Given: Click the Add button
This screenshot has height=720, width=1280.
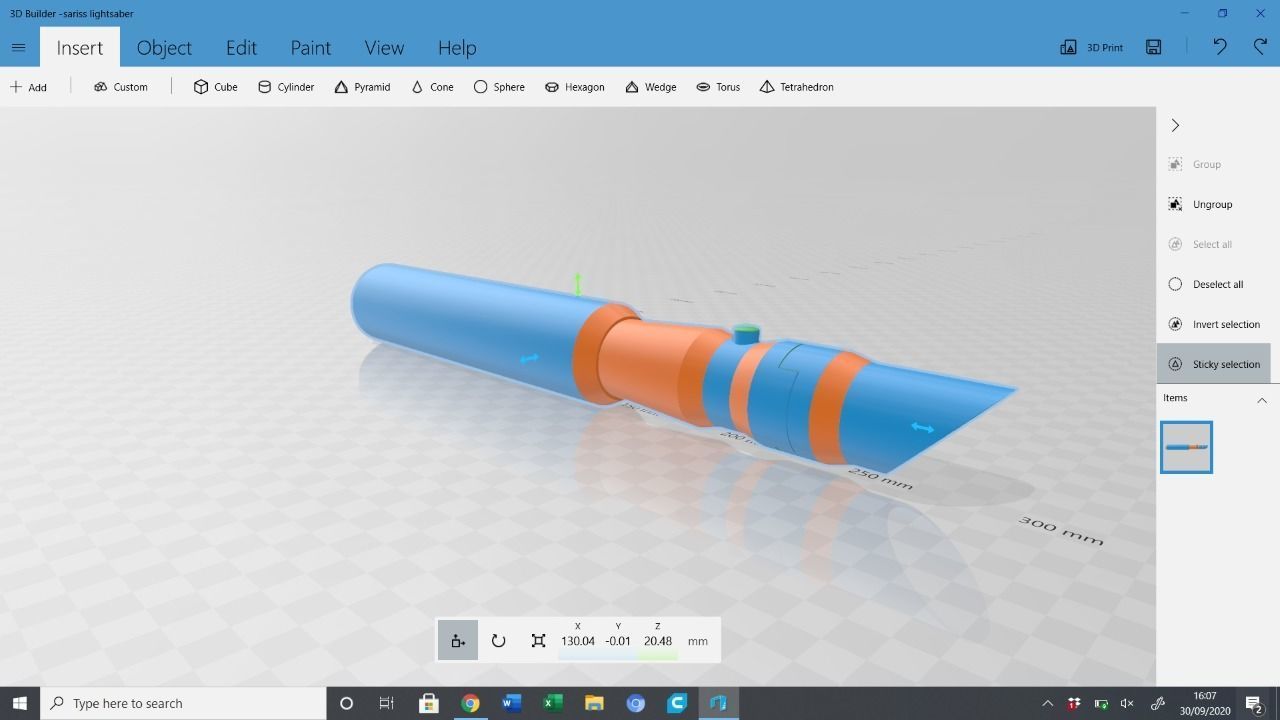Looking at the screenshot, I should 28,87.
